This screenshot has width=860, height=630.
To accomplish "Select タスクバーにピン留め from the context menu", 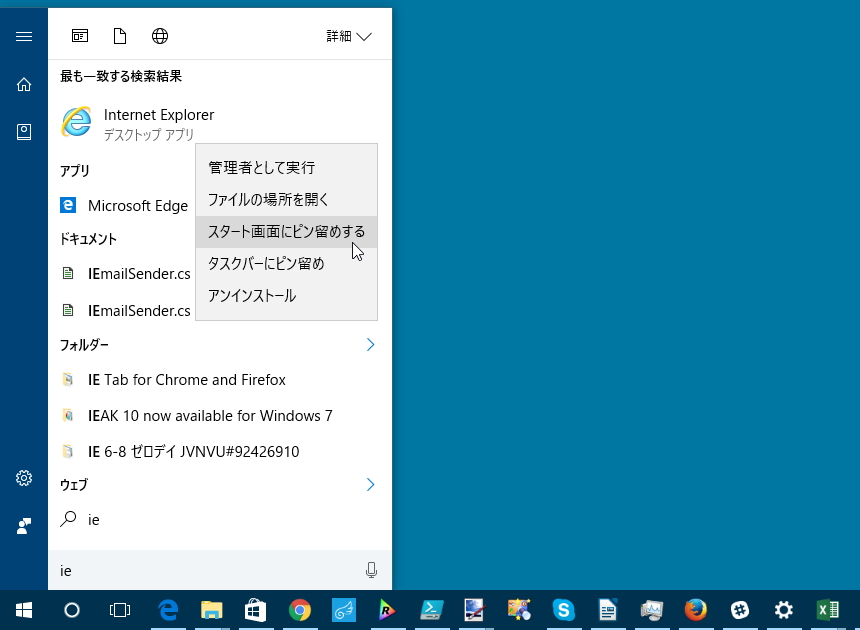I will [264, 263].
